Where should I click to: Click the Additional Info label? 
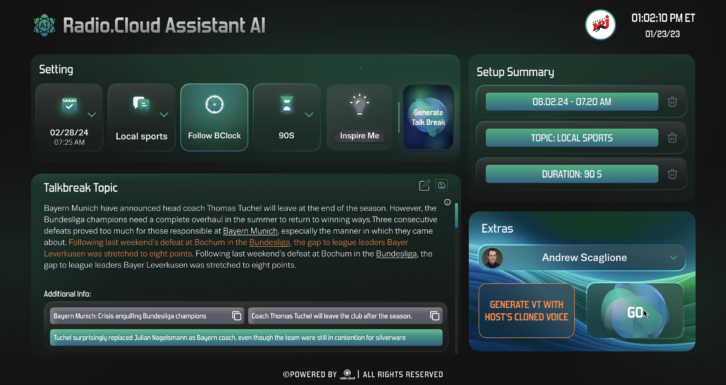click(x=67, y=294)
